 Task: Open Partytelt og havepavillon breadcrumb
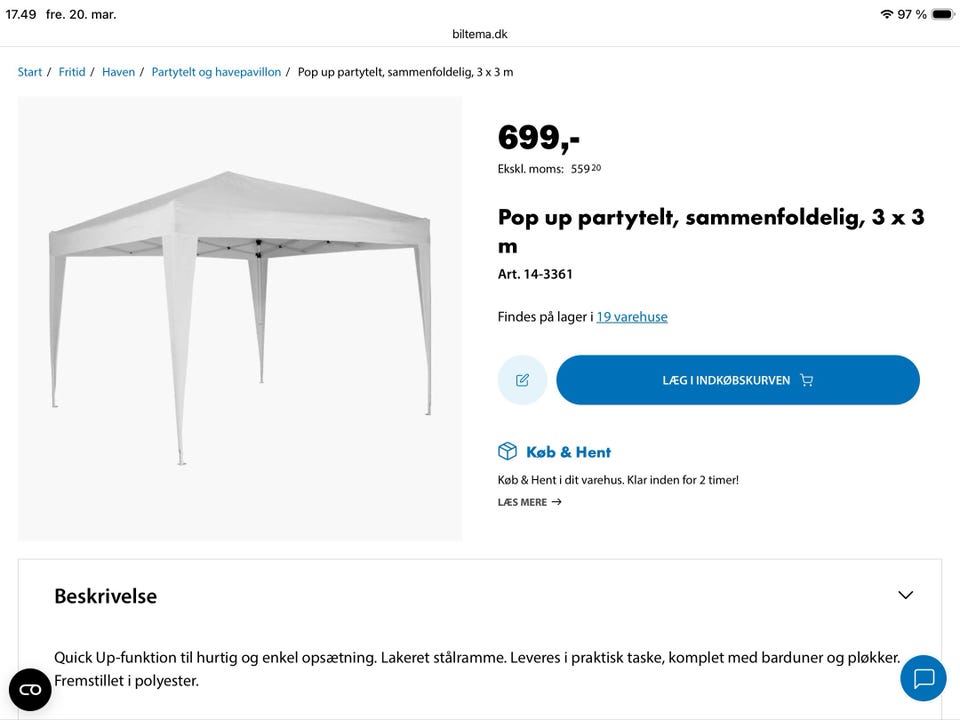tap(216, 72)
